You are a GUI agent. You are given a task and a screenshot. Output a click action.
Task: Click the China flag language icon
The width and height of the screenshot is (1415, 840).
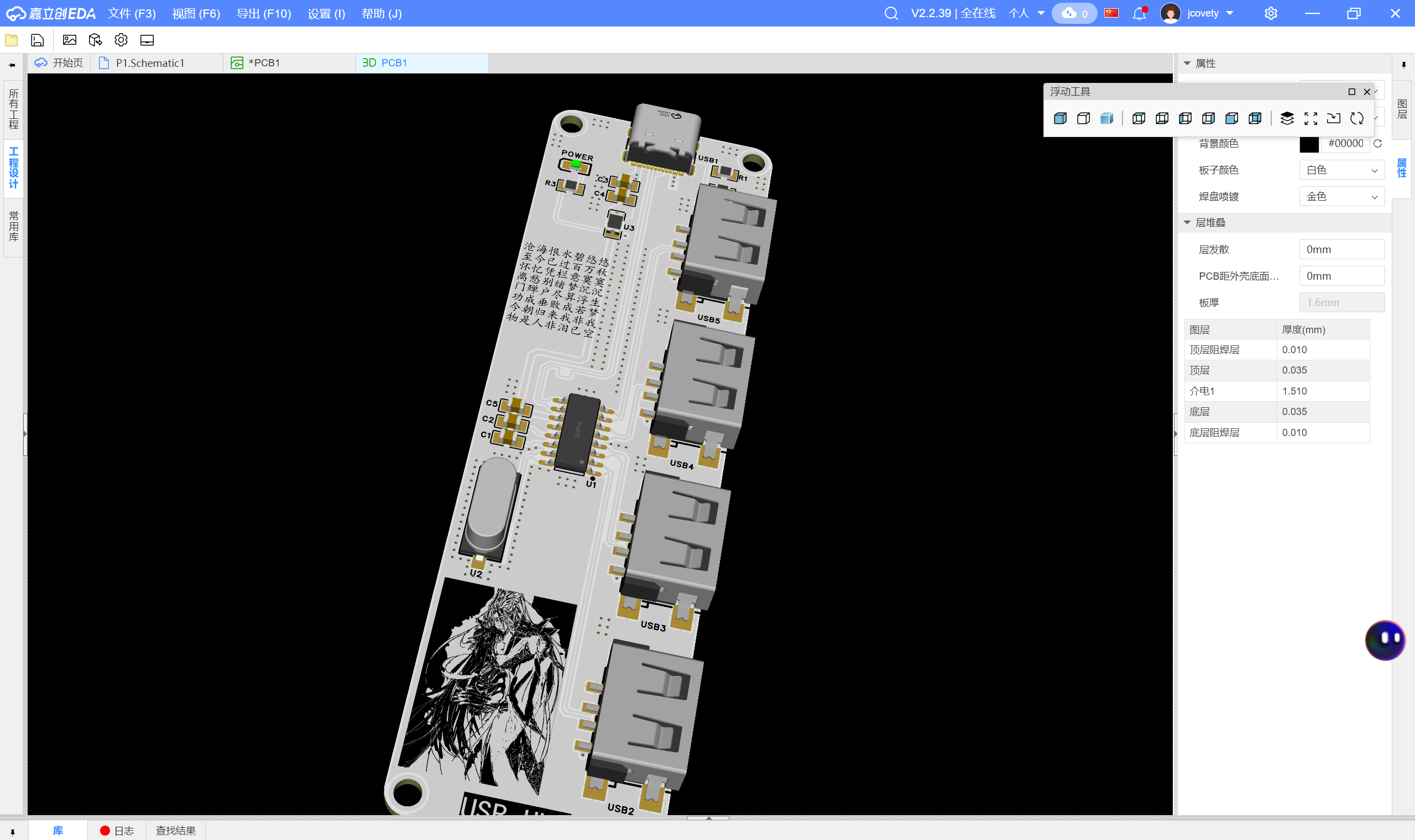(x=1111, y=13)
